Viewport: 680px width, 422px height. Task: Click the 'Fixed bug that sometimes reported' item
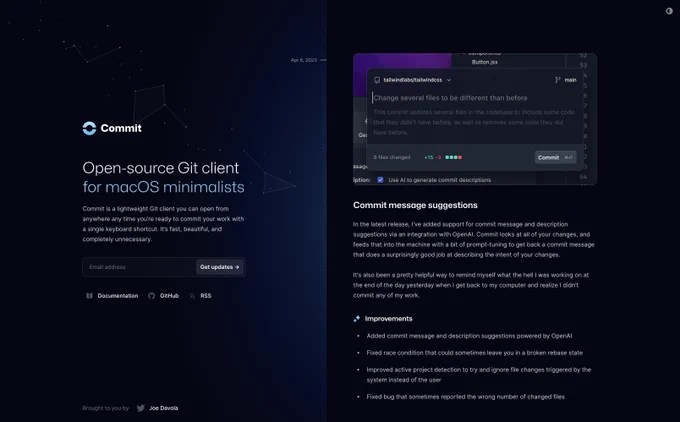[x=465, y=396]
